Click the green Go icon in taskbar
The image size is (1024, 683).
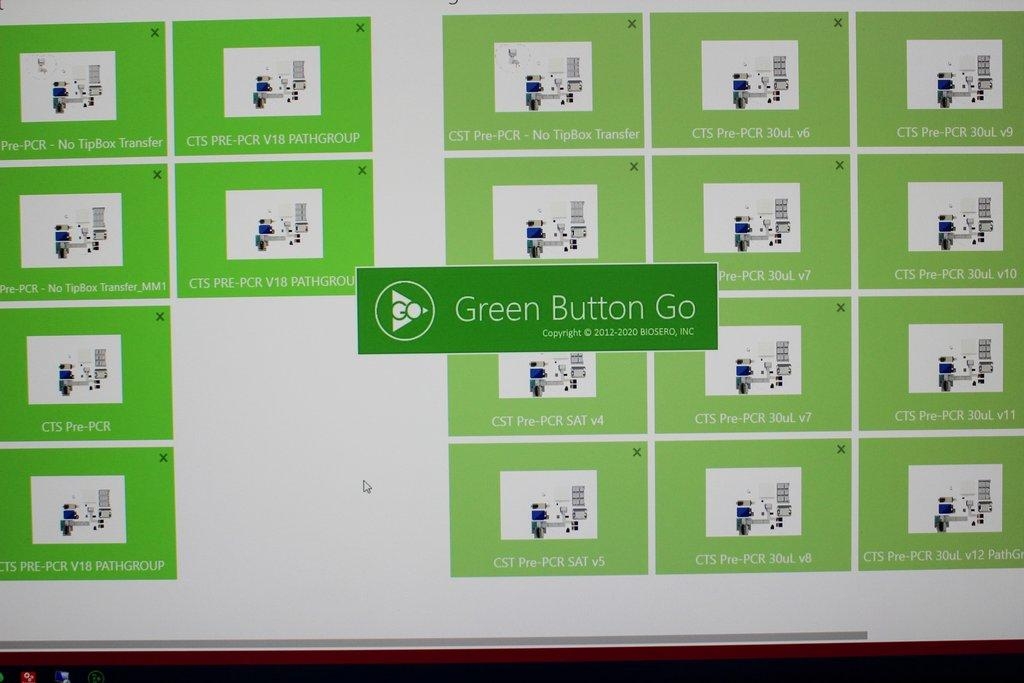pyautogui.click(x=95, y=677)
